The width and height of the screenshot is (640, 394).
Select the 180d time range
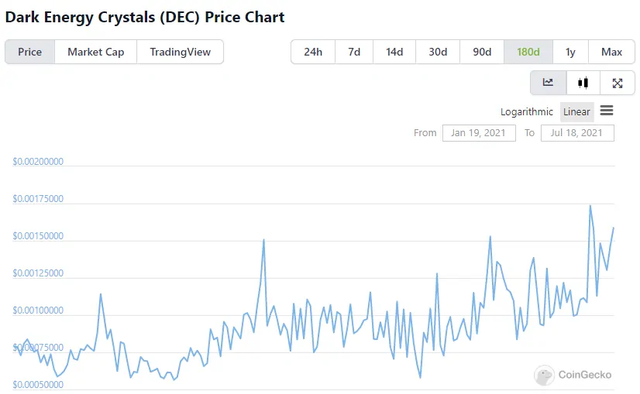pyautogui.click(x=528, y=52)
